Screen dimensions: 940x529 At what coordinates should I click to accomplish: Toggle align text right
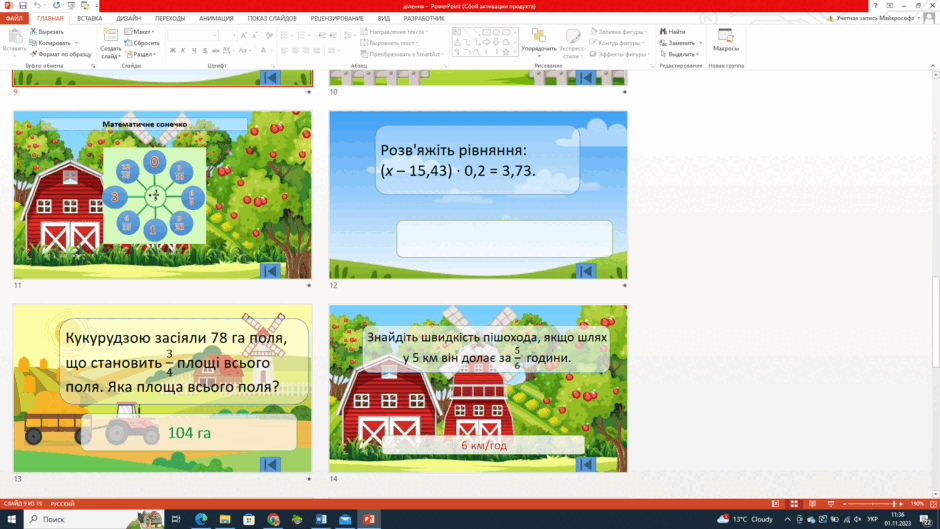[x=306, y=51]
